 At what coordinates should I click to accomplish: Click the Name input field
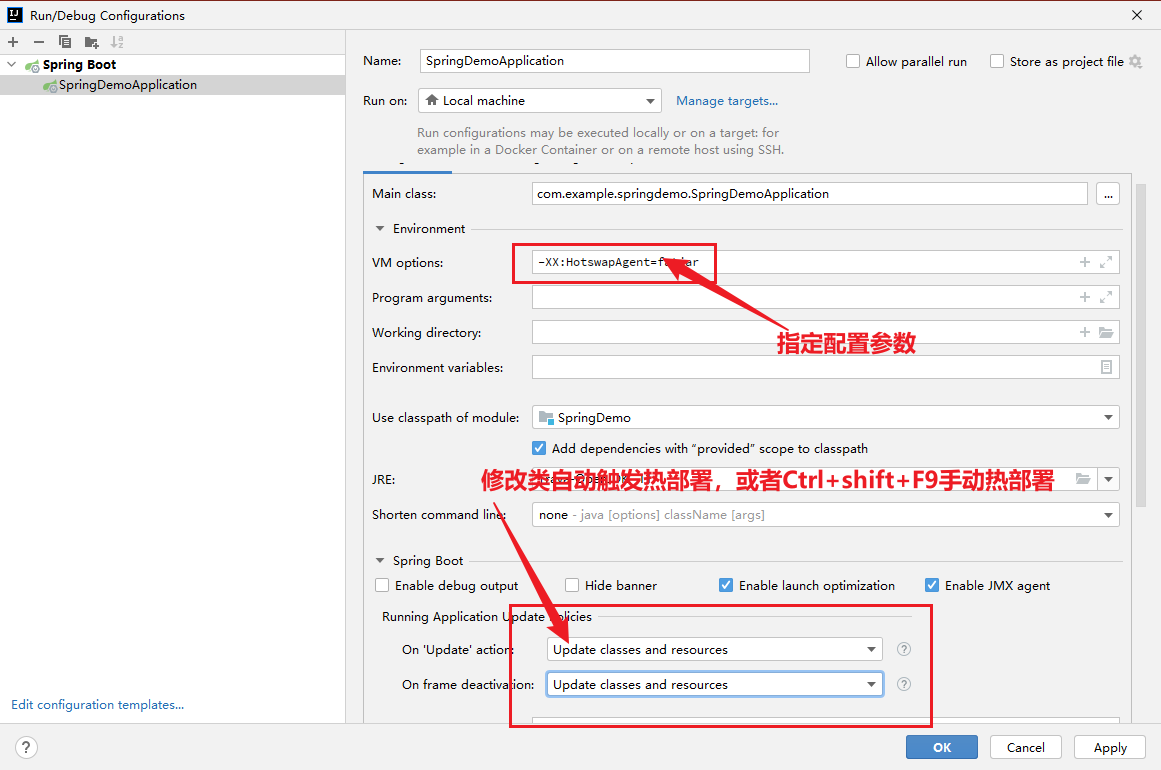pos(615,61)
